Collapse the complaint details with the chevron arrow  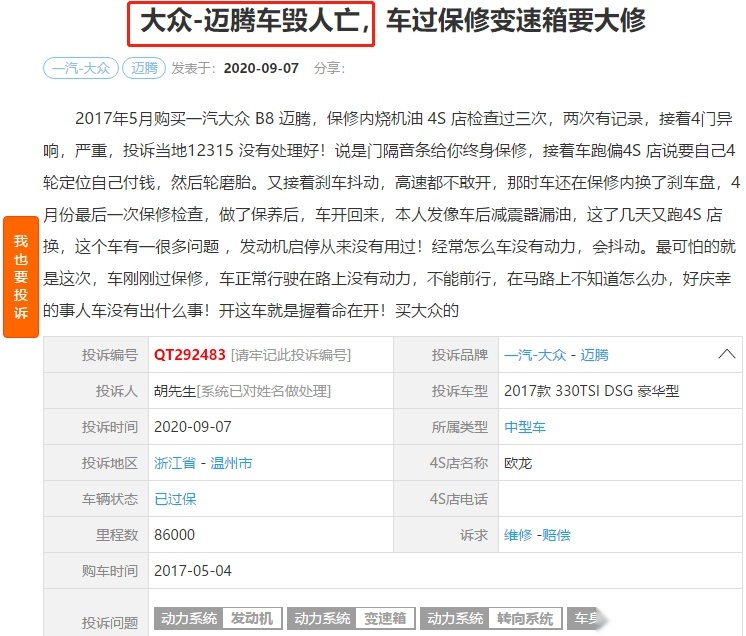(726, 354)
